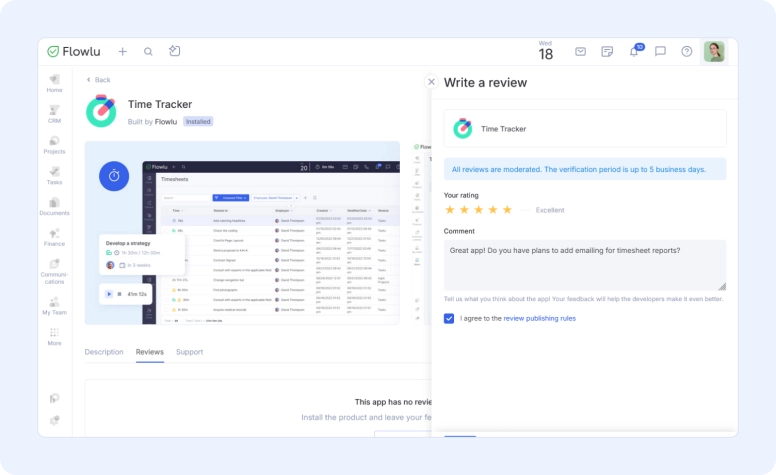Click the quick task icon in header
This screenshot has width=776, height=475.
coord(175,51)
